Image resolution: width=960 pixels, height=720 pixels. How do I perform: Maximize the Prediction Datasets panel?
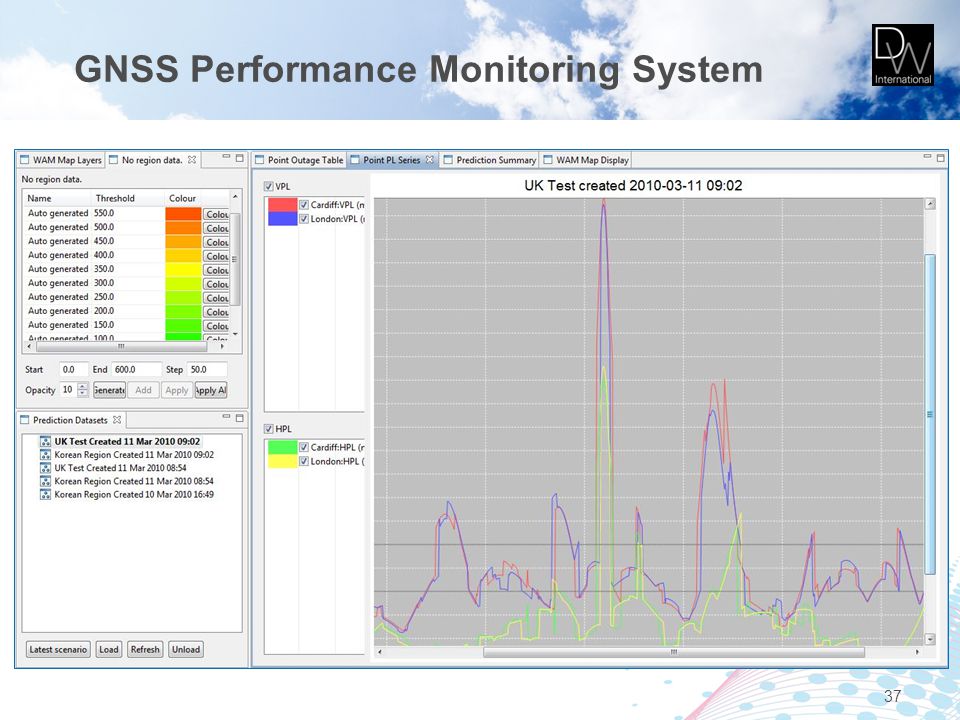[x=239, y=418]
